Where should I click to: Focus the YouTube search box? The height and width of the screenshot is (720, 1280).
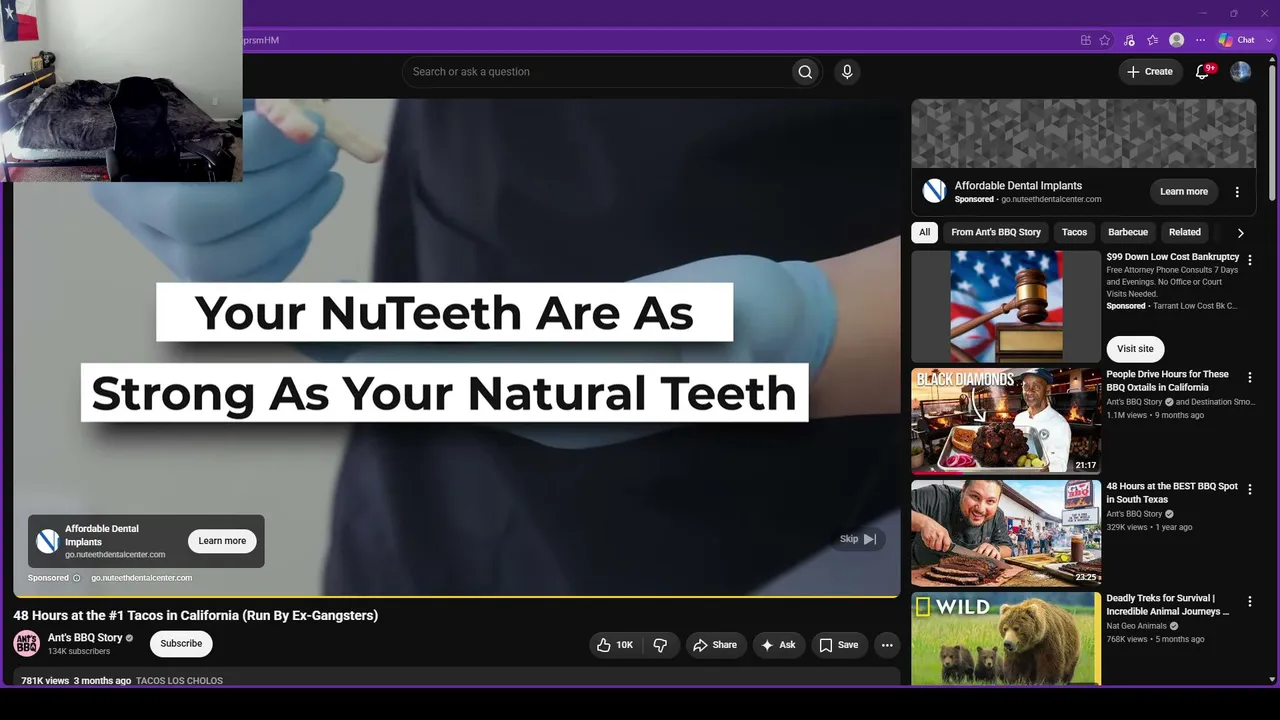[x=596, y=72]
